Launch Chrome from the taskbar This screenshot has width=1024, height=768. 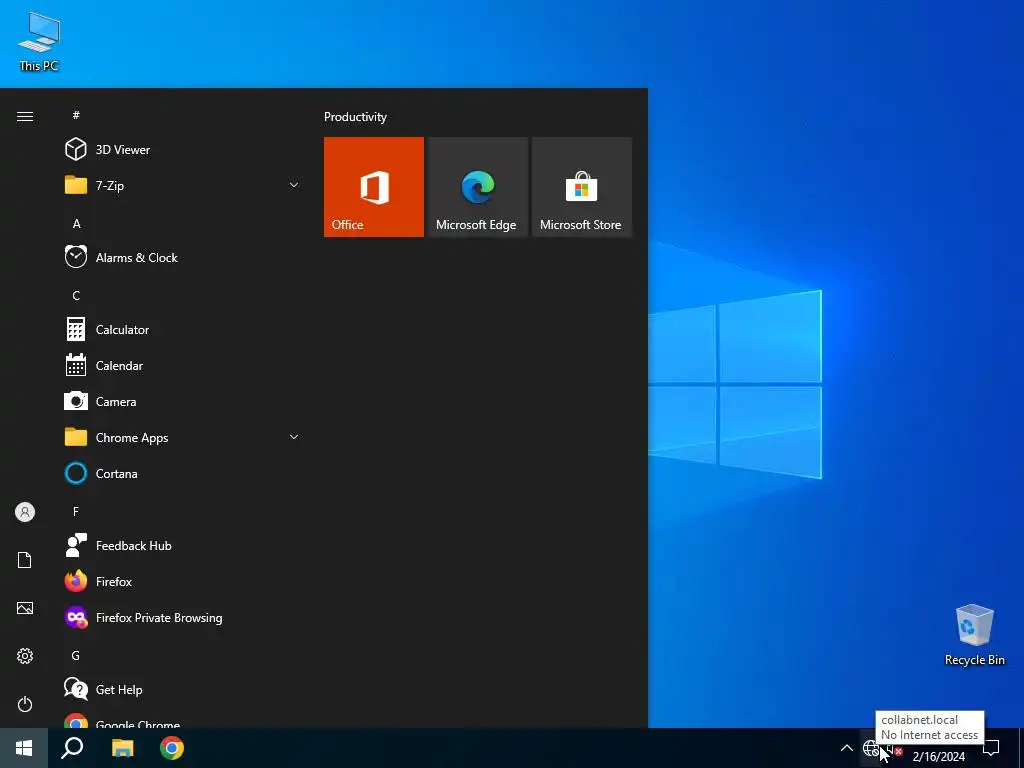172,748
